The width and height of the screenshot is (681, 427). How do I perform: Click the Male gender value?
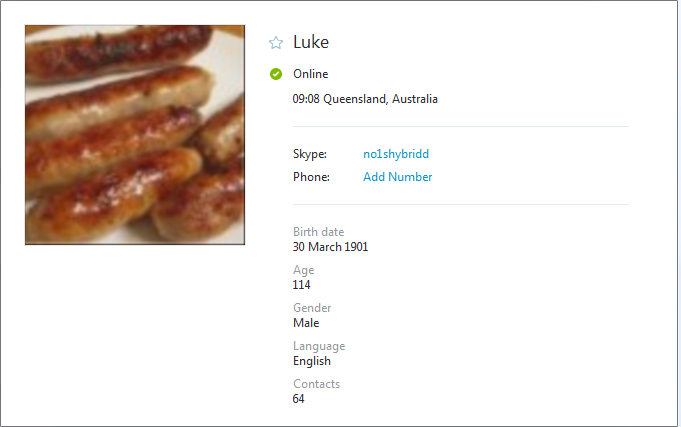[306, 323]
